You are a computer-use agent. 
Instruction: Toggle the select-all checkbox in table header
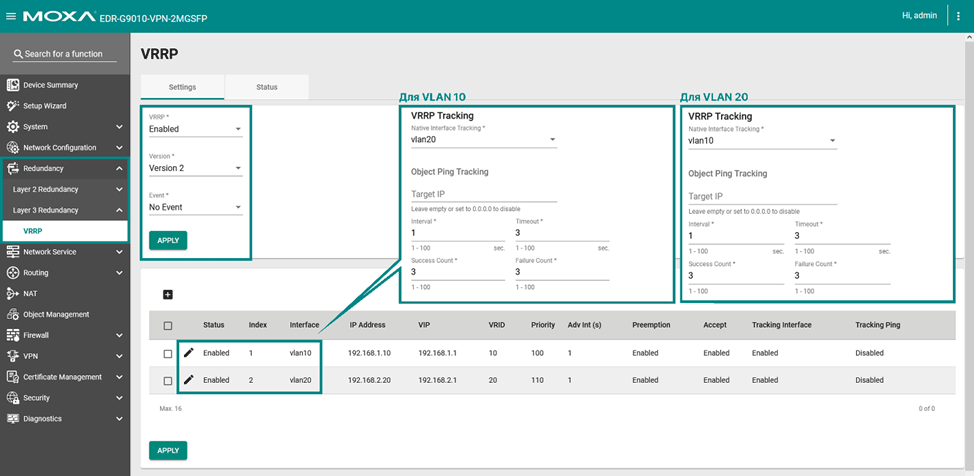coord(168,326)
